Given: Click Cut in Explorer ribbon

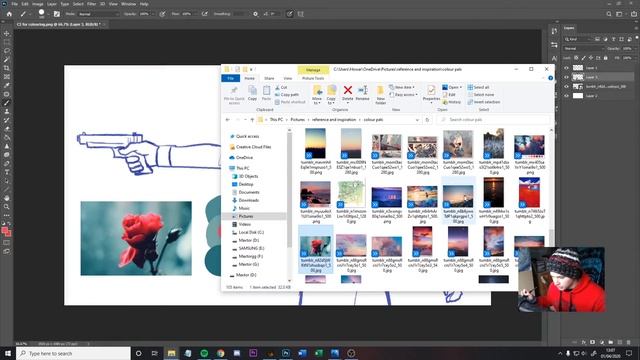Looking at the screenshot, I should pos(281,87).
